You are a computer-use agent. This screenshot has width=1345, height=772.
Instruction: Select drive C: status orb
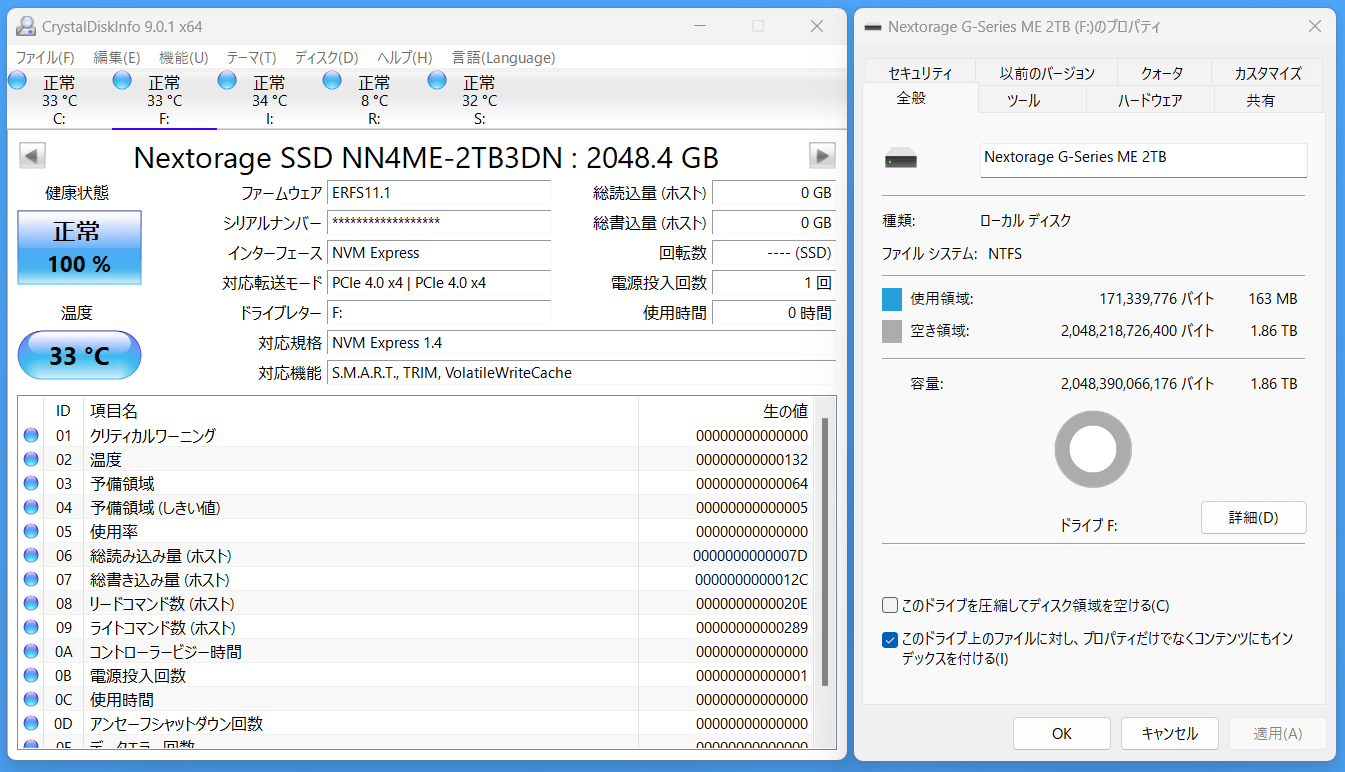click(18, 81)
